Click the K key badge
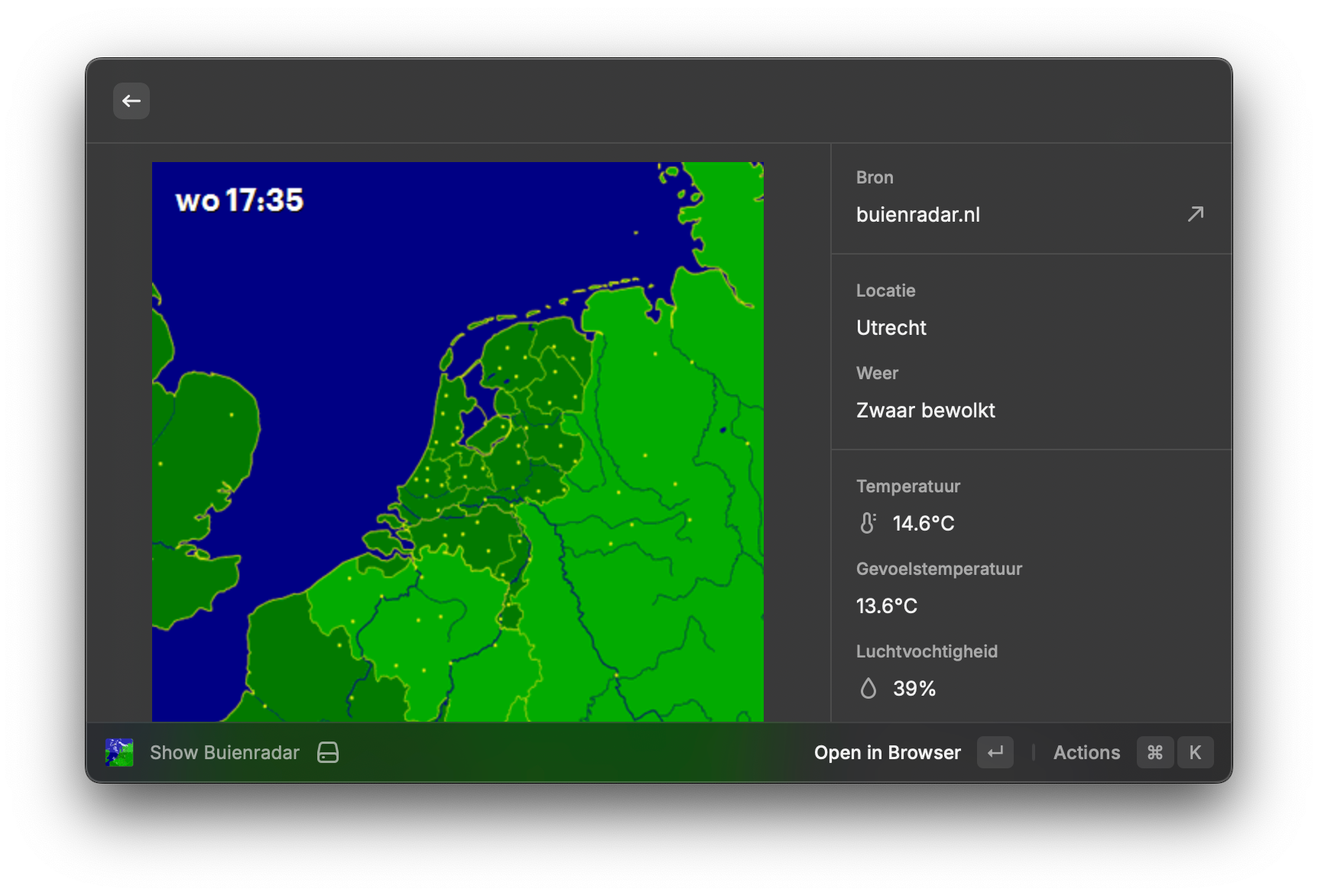The image size is (1318, 896). coord(1195,752)
